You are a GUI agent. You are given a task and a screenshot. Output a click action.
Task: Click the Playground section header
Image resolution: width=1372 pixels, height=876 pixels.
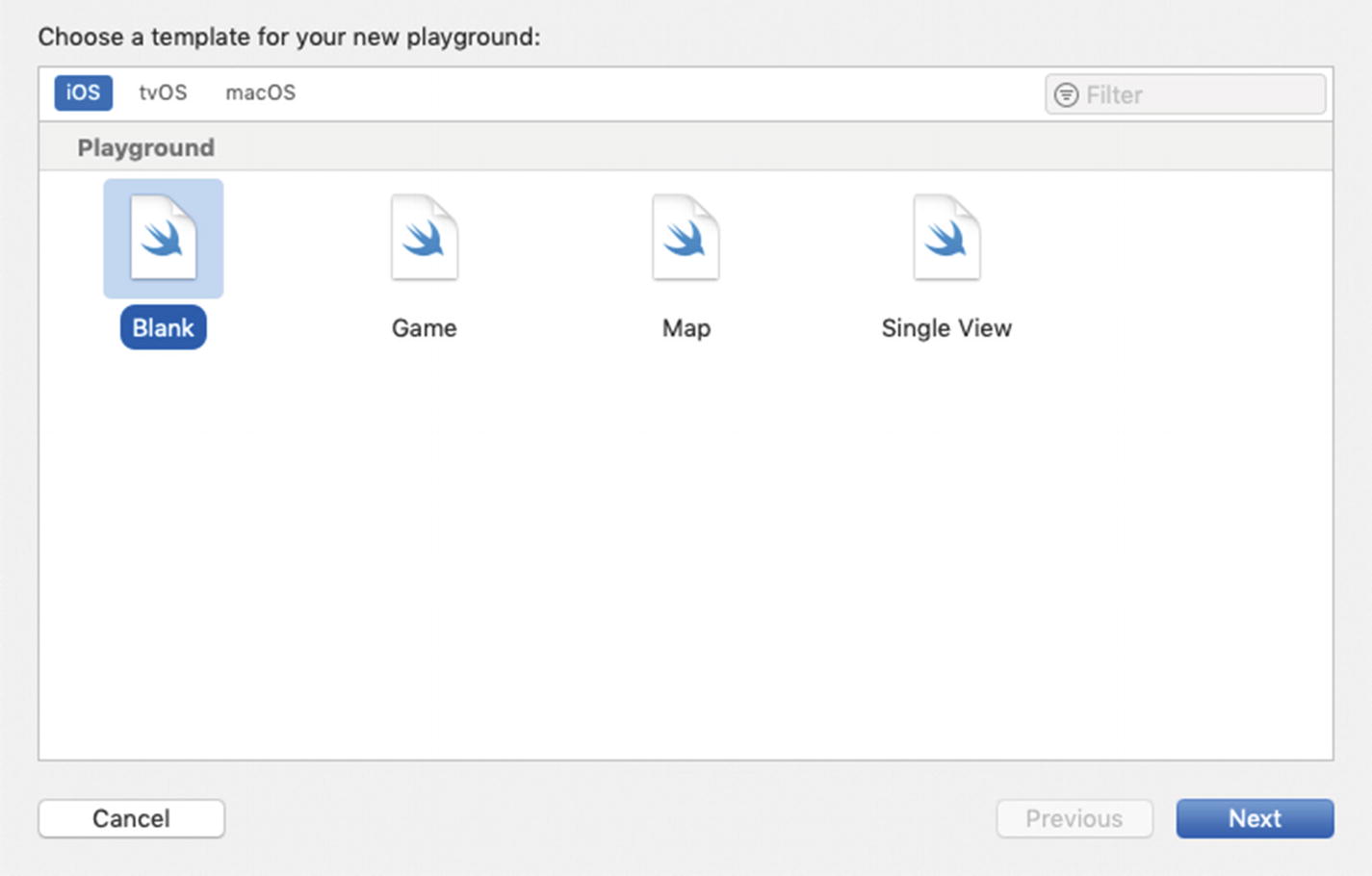coord(146,147)
